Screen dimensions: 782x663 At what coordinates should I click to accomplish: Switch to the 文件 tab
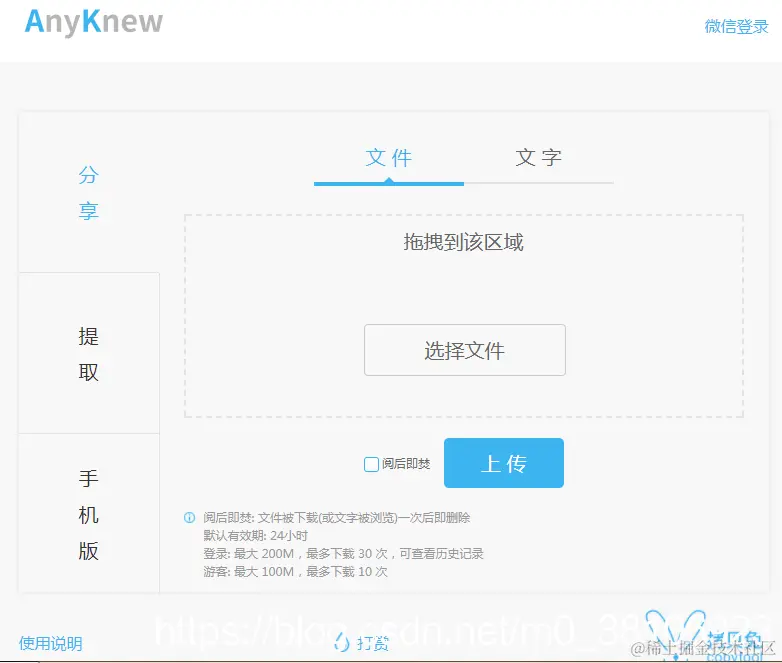(389, 159)
